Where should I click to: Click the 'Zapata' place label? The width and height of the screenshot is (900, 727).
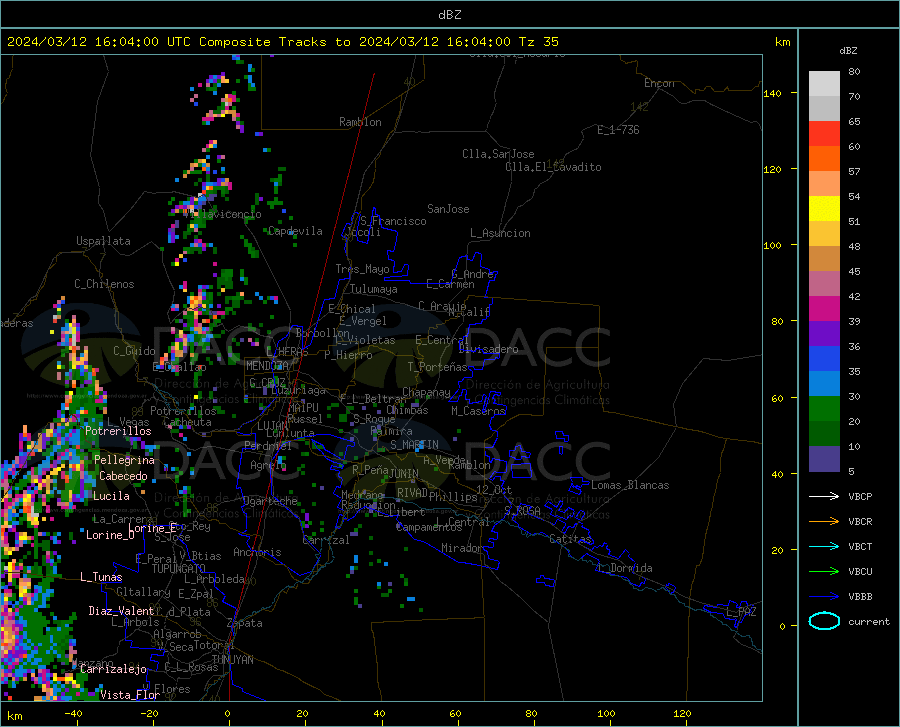point(245,623)
